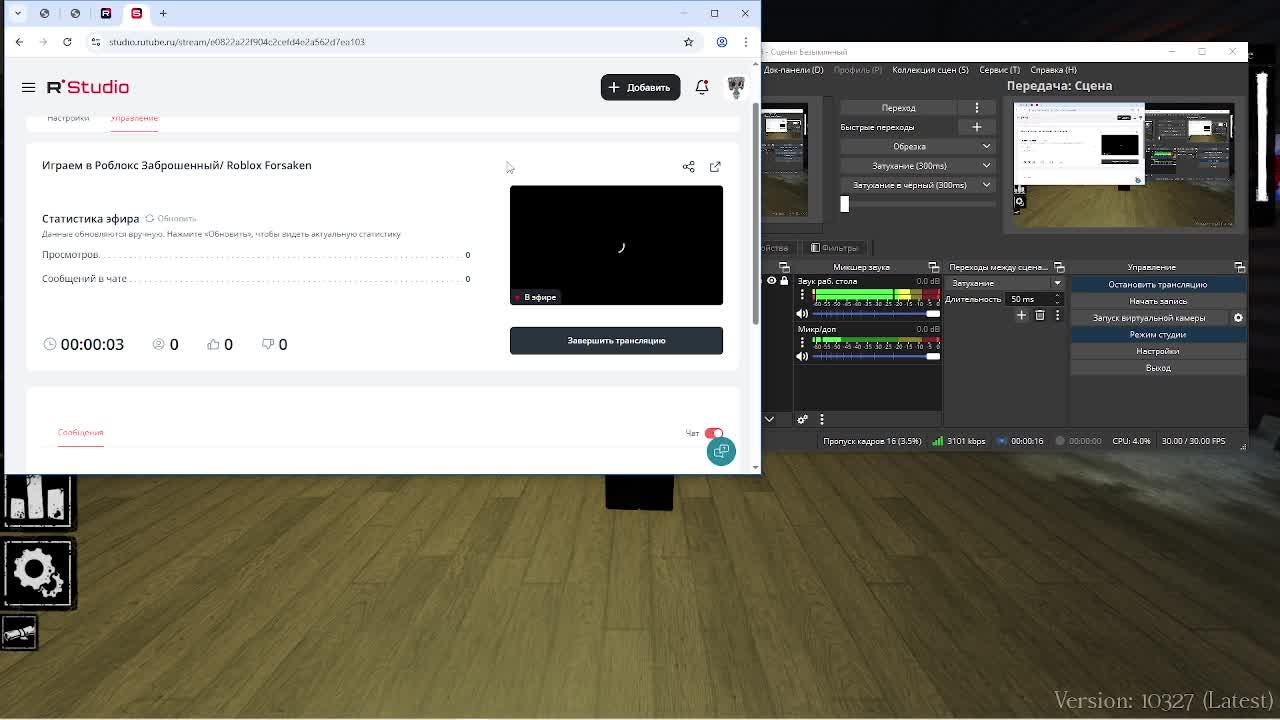This screenshot has width=1280, height=720.
Task: Click the support chat bubble icon
Action: 721,451
